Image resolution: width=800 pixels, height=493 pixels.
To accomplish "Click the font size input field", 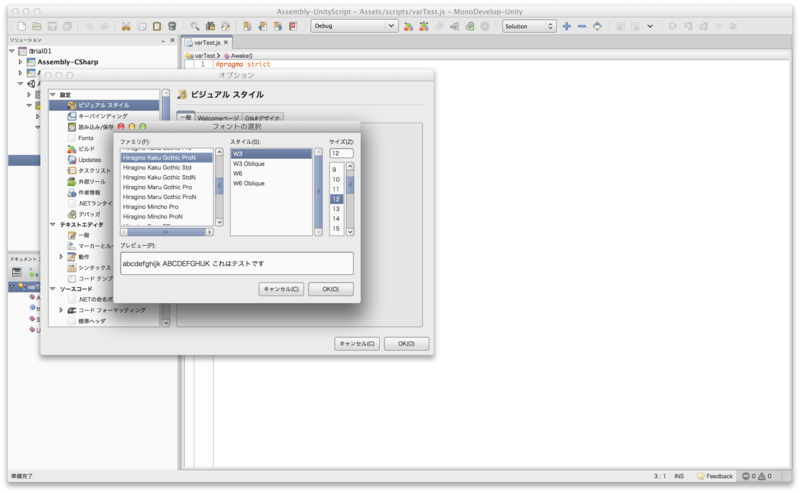I will pyautogui.click(x=341, y=153).
